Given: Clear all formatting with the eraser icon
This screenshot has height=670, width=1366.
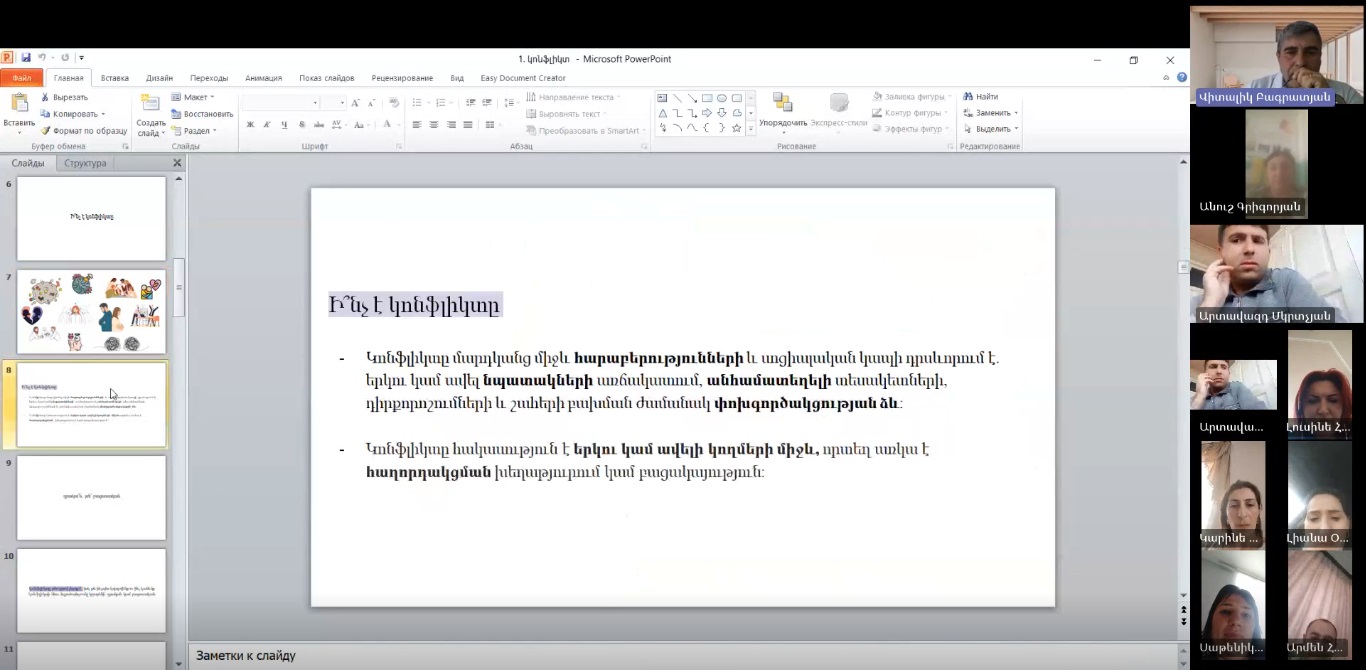Looking at the screenshot, I should point(394,103).
